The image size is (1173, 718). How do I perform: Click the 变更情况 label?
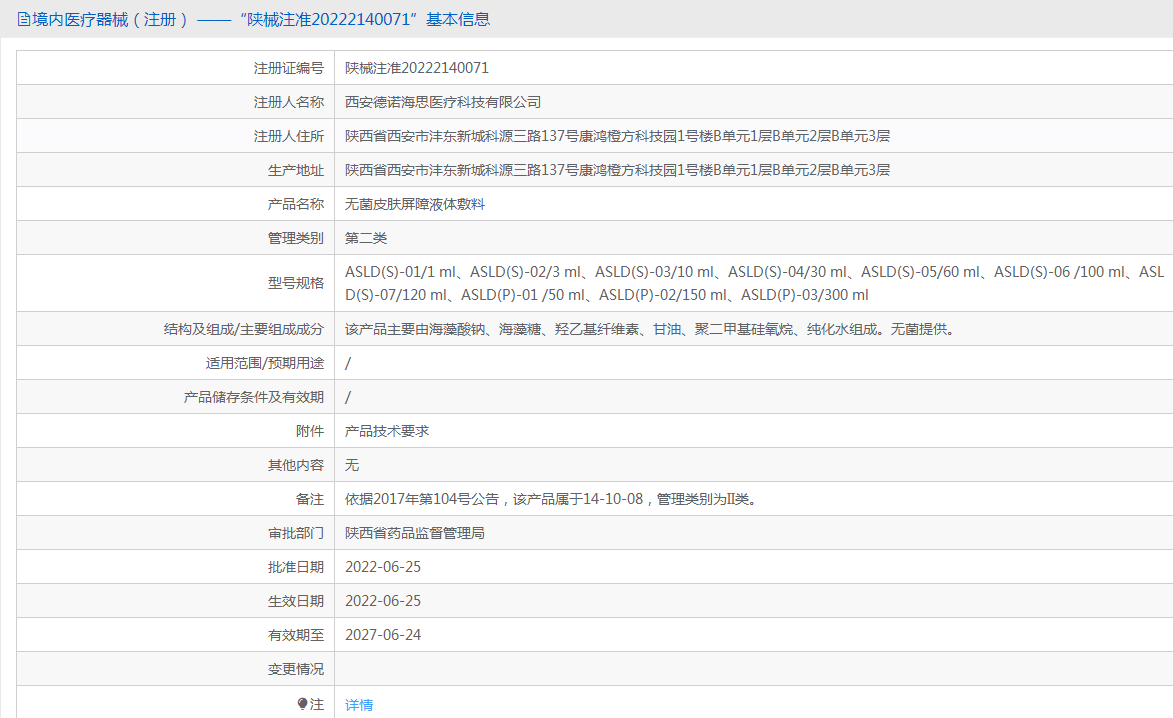(x=295, y=669)
